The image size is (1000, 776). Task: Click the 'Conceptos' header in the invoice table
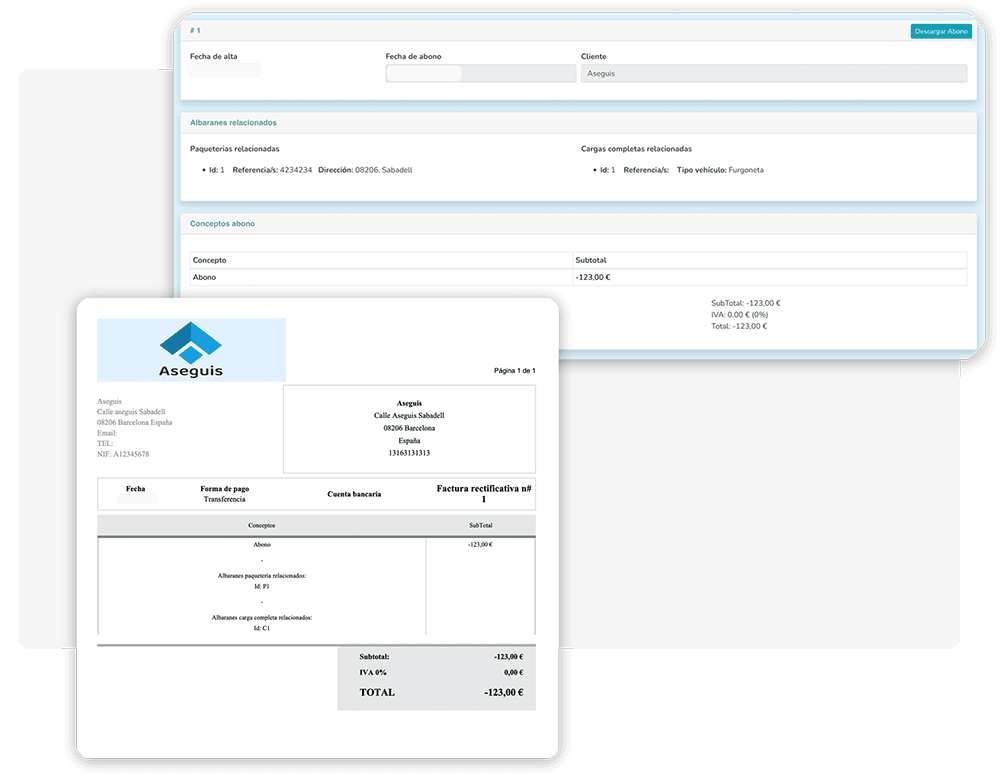pyautogui.click(x=261, y=525)
